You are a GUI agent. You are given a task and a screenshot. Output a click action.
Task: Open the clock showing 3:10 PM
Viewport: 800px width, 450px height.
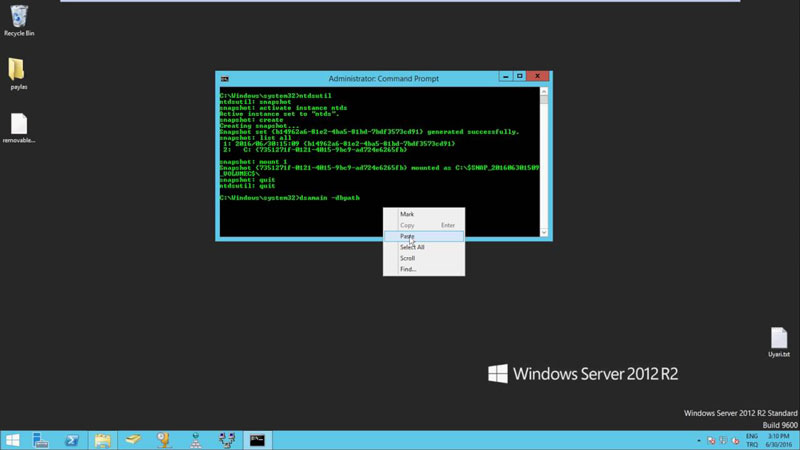pyautogui.click(x=779, y=440)
